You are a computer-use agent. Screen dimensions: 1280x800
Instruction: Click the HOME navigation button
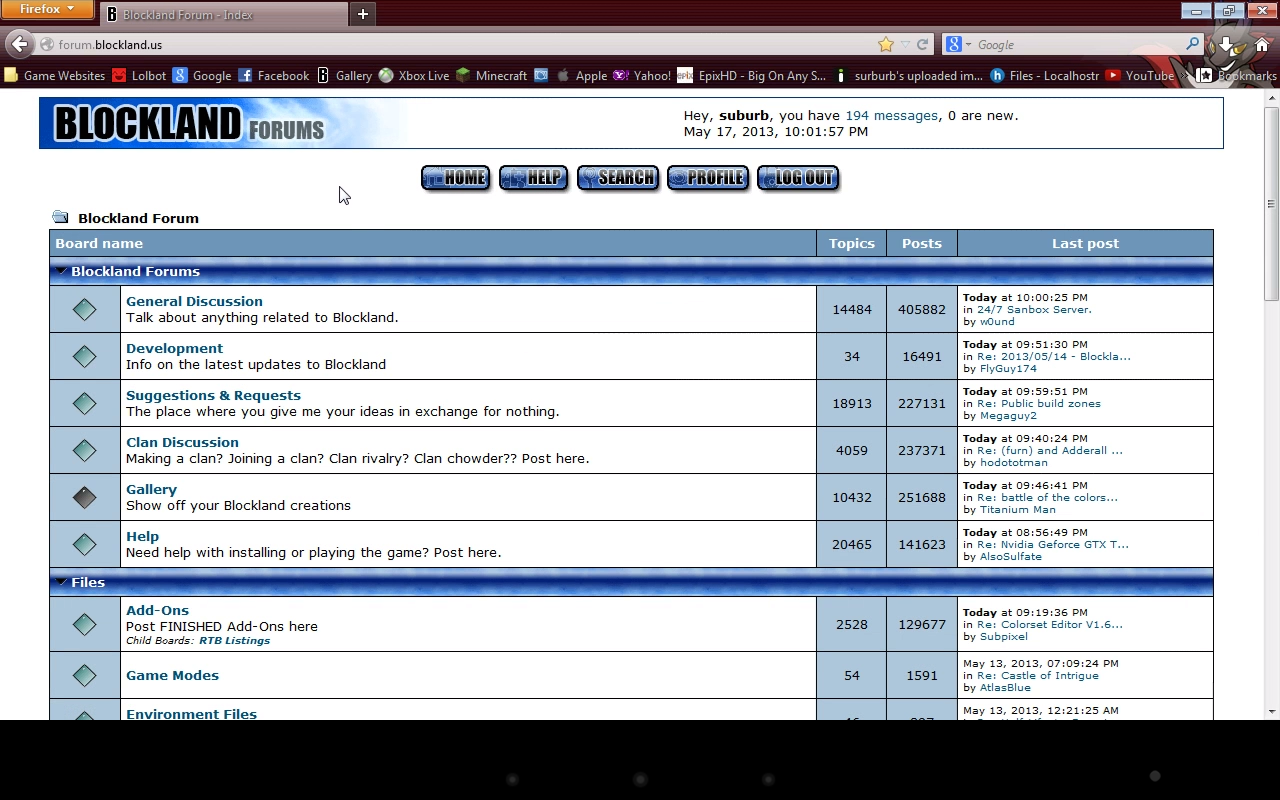[456, 178]
